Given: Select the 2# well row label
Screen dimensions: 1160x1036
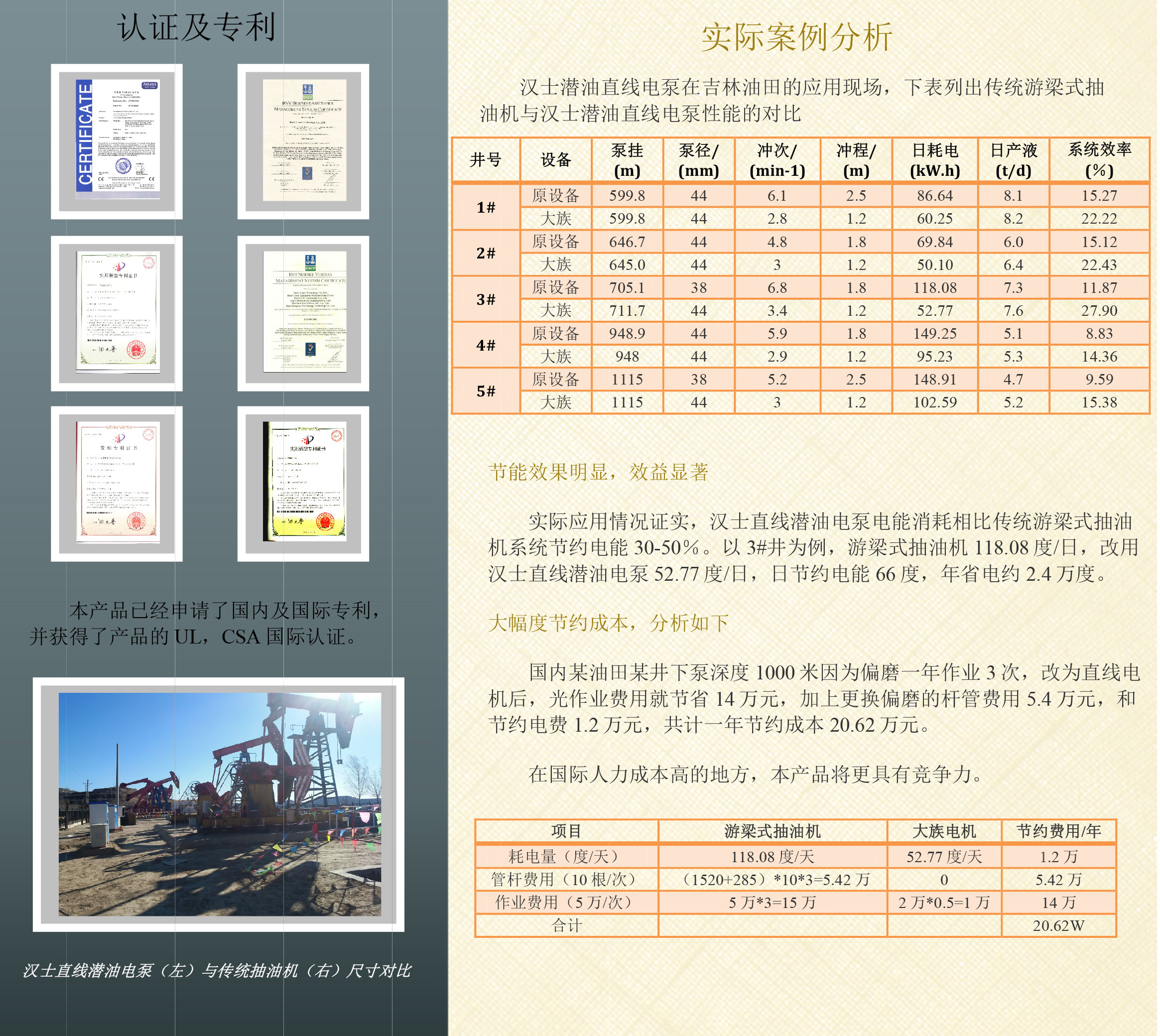Looking at the screenshot, I should (x=486, y=254).
